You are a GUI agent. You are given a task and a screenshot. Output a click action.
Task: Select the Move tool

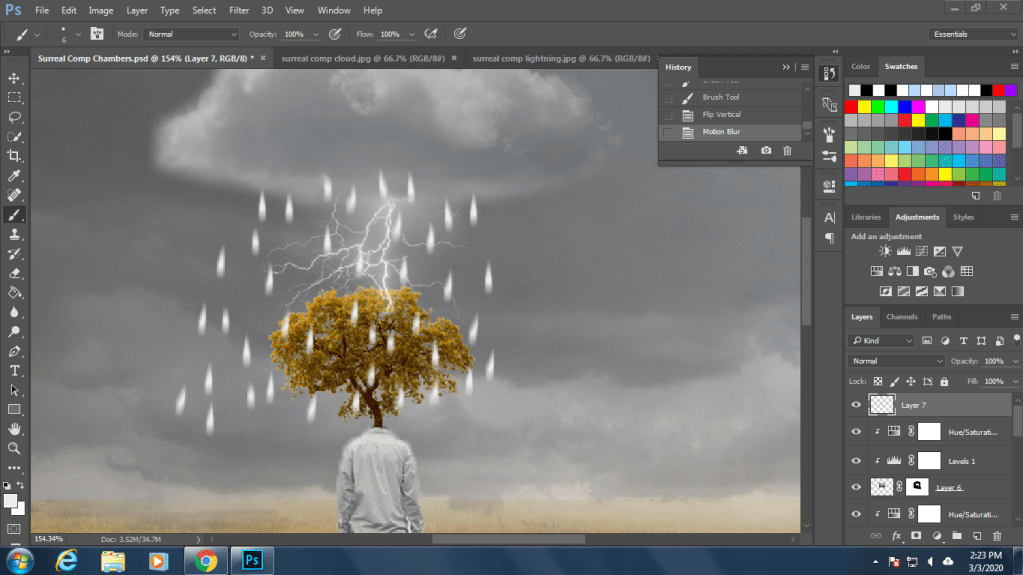15,78
